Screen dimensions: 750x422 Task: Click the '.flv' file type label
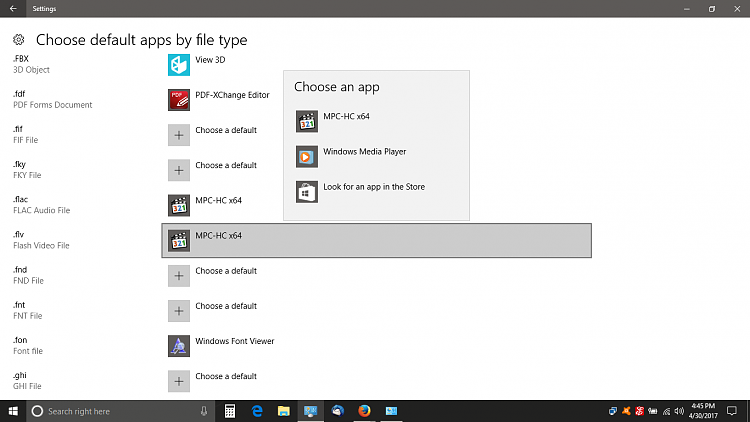18,234
